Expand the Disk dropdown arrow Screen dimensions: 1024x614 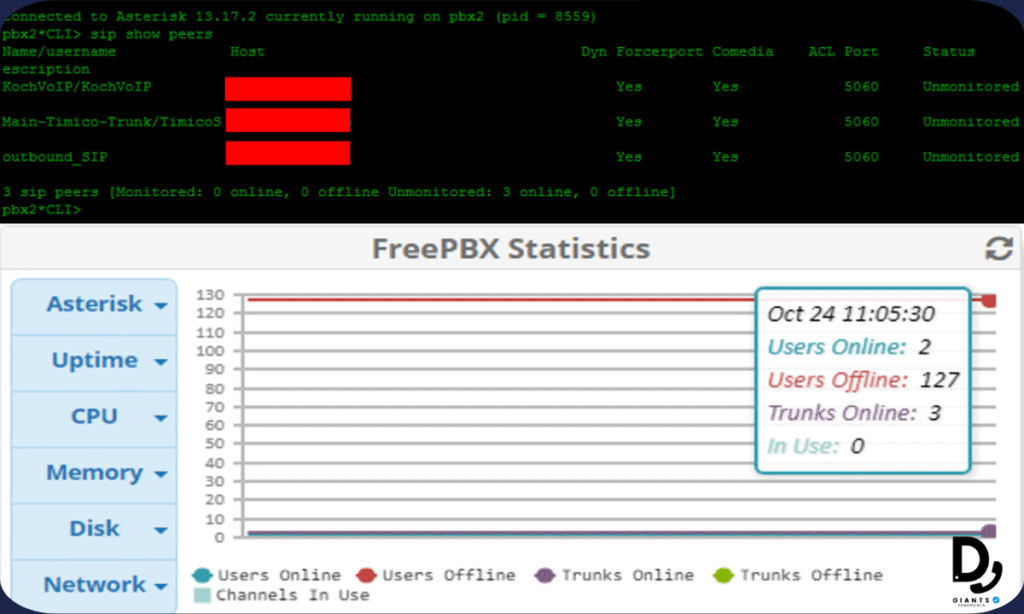[x=161, y=530]
